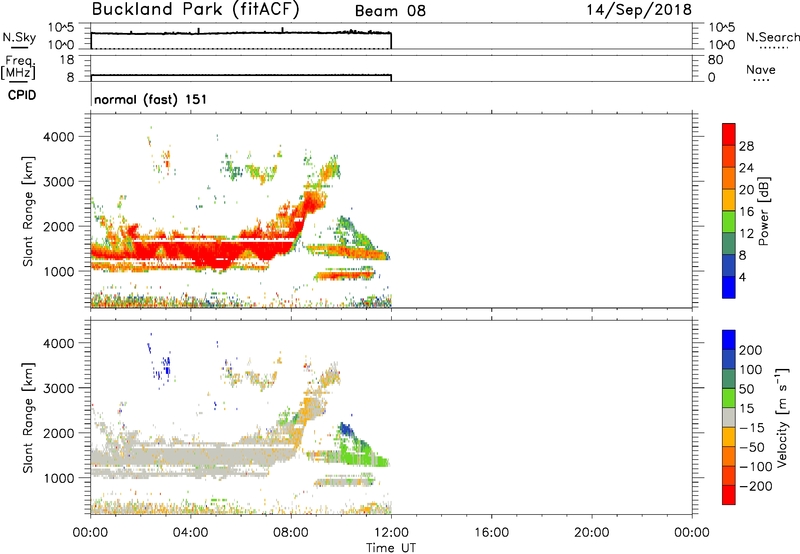Pick the blue bottom of power colorbar
The width and height of the screenshot is (800, 554).
click(729, 287)
